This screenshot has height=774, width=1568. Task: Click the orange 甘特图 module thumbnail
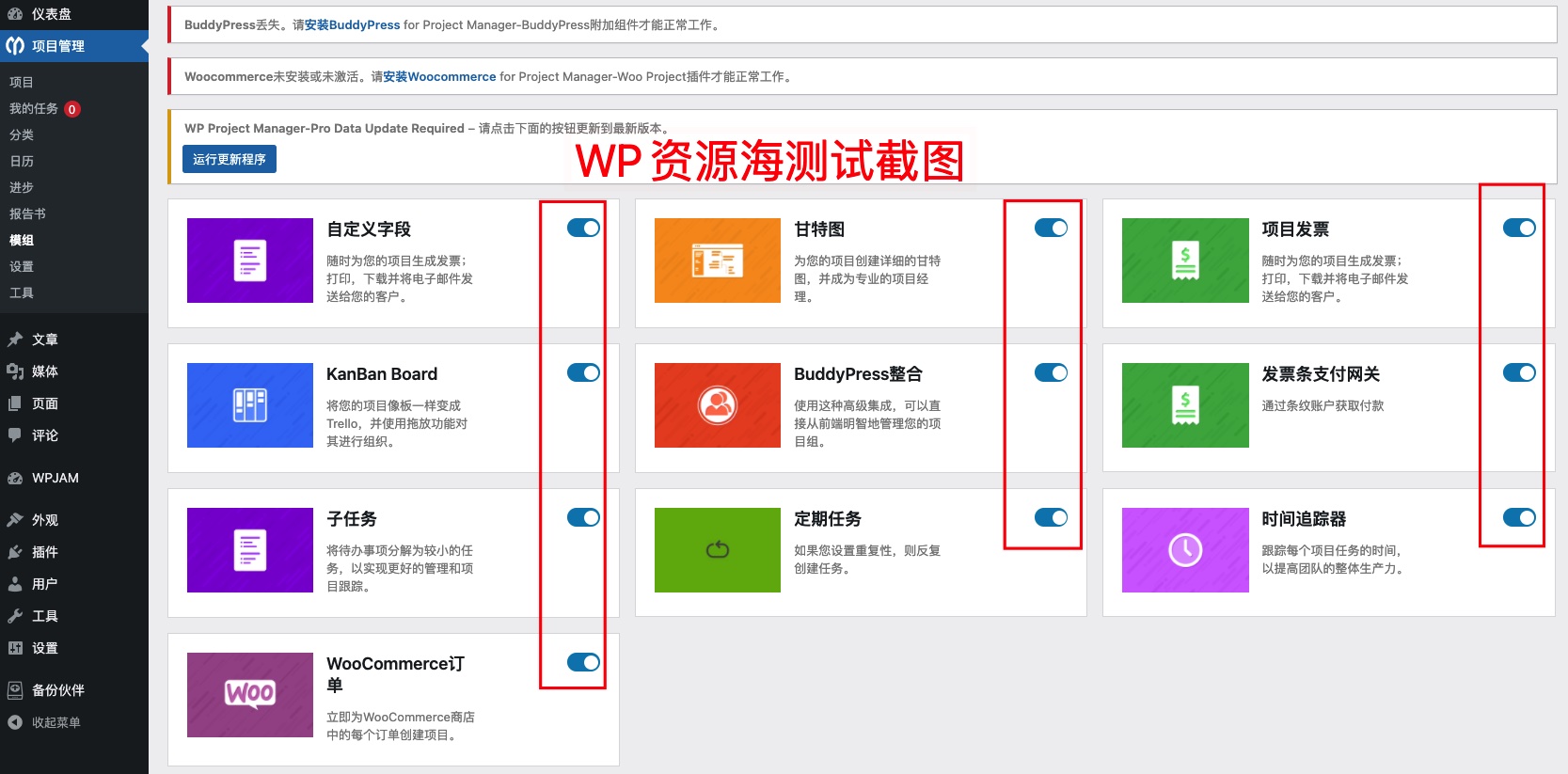[x=718, y=261]
